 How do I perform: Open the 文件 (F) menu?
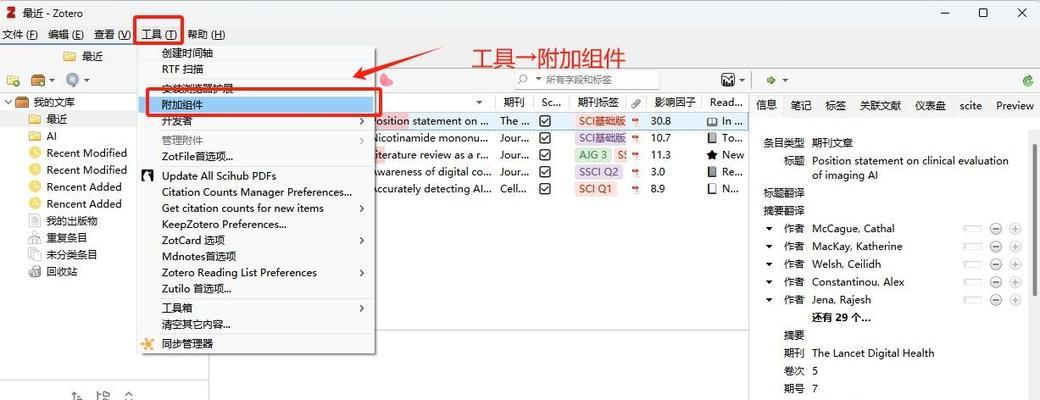point(21,34)
